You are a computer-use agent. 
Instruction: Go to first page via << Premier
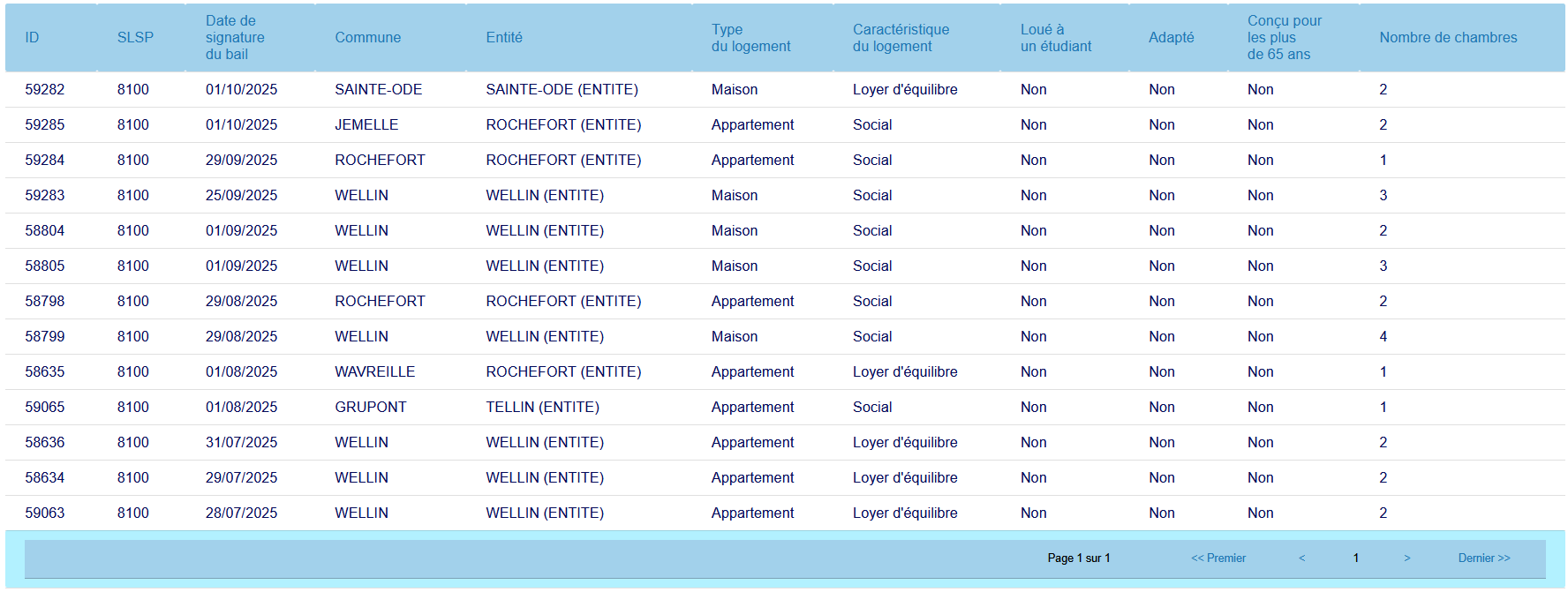1217,558
